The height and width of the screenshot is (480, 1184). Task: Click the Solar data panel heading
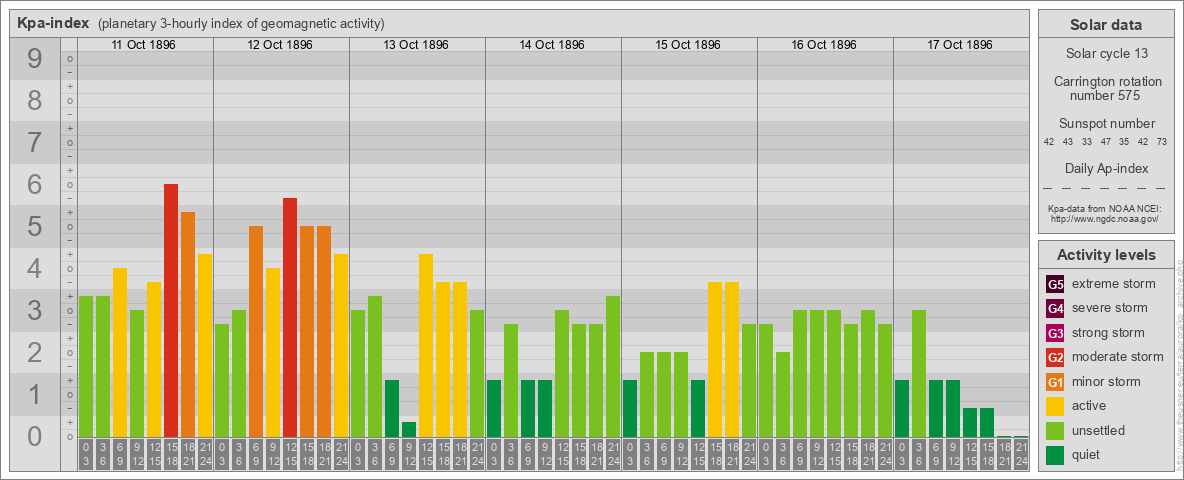point(1105,25)
